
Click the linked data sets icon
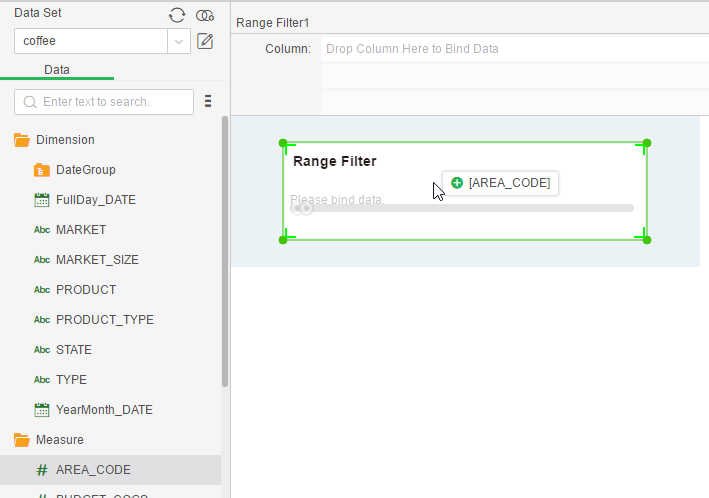click(205, 14)
